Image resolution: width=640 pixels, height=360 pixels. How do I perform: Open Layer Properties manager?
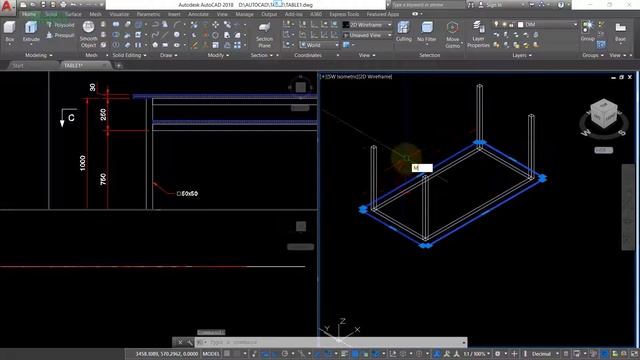click(x=478, y=35)
